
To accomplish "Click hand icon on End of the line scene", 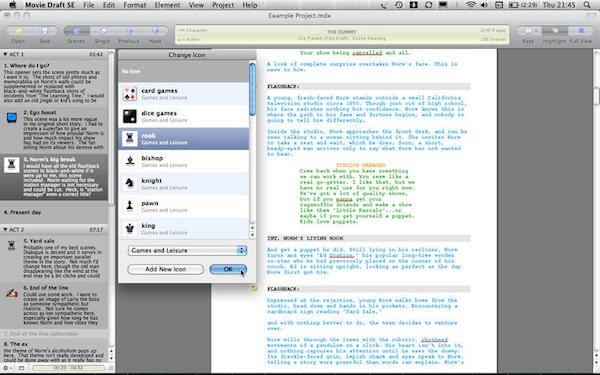I will pyautogui.click(x=12, y=293).
